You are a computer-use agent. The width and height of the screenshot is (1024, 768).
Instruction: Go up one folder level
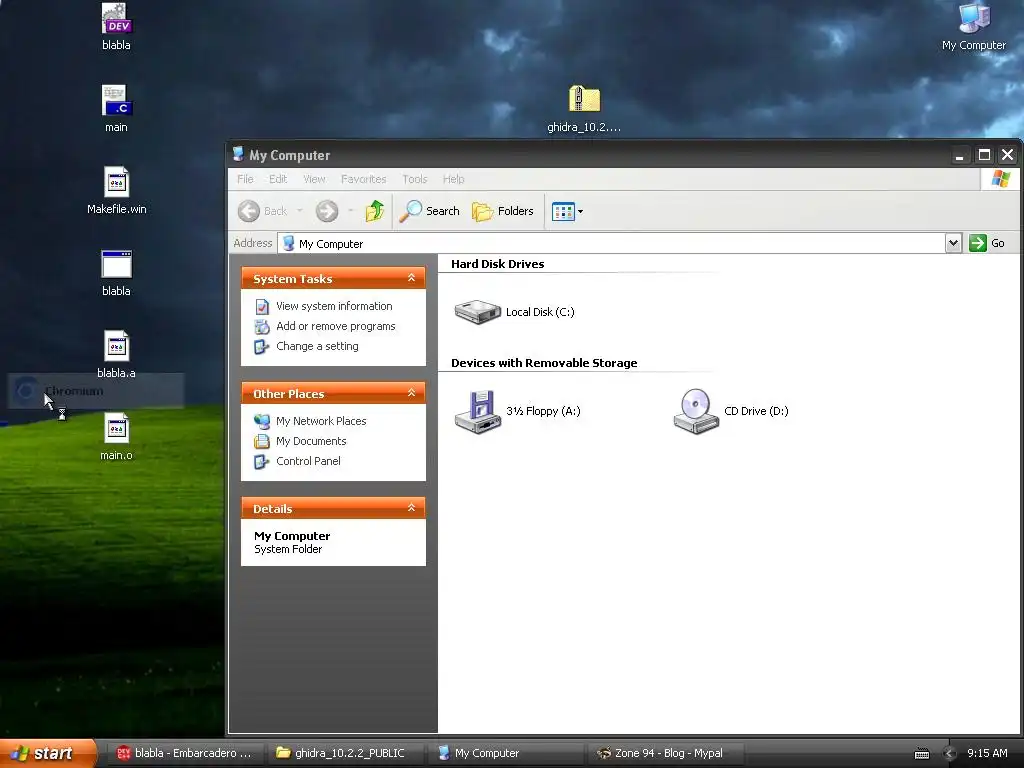pos(374,211)
